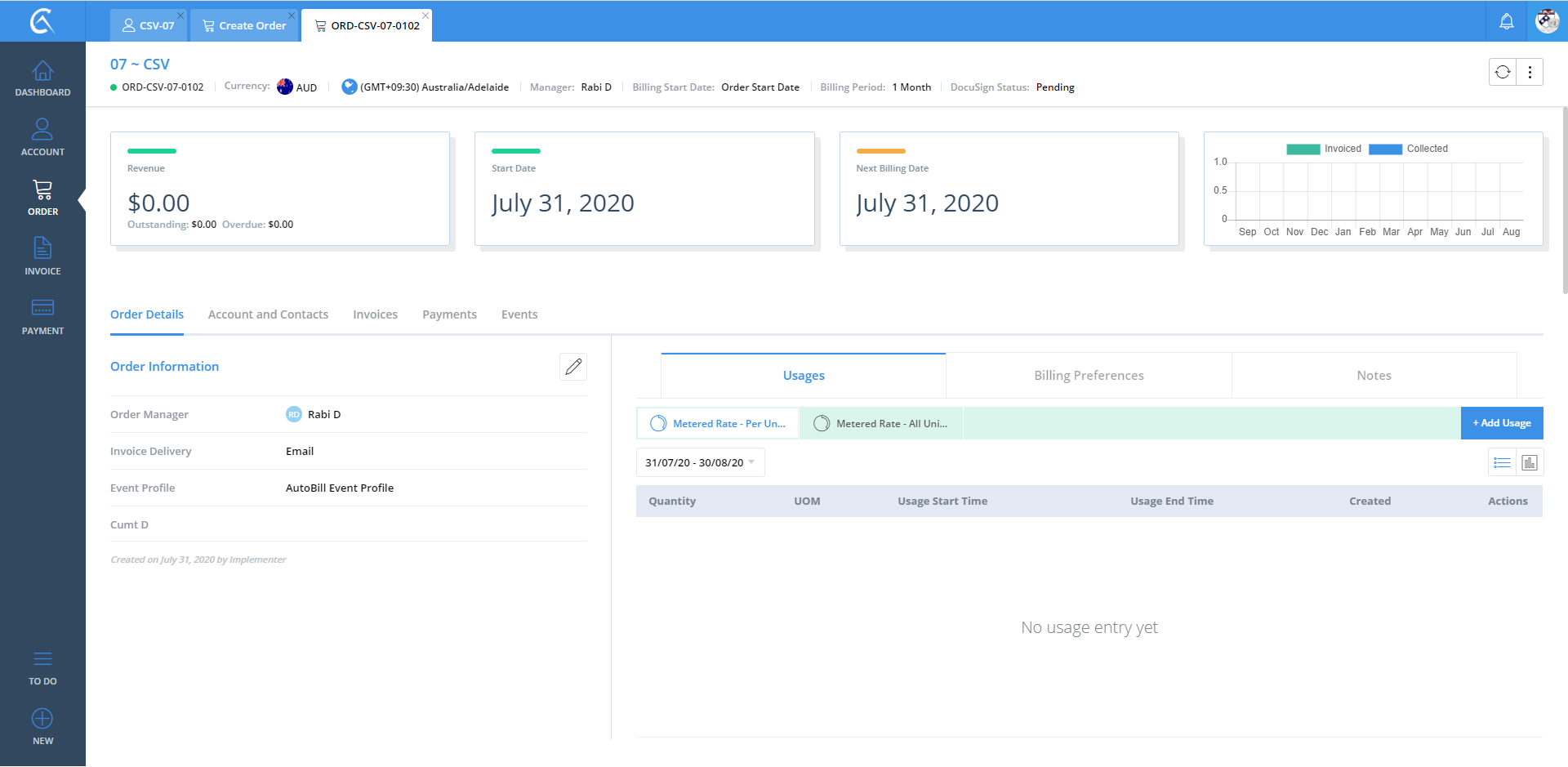Edit Order Information with pencil icon

point(573,367)
